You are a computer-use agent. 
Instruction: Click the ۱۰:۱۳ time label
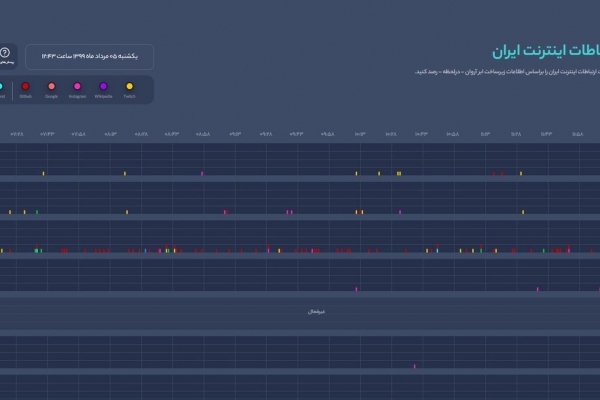[x=360, y=134]
